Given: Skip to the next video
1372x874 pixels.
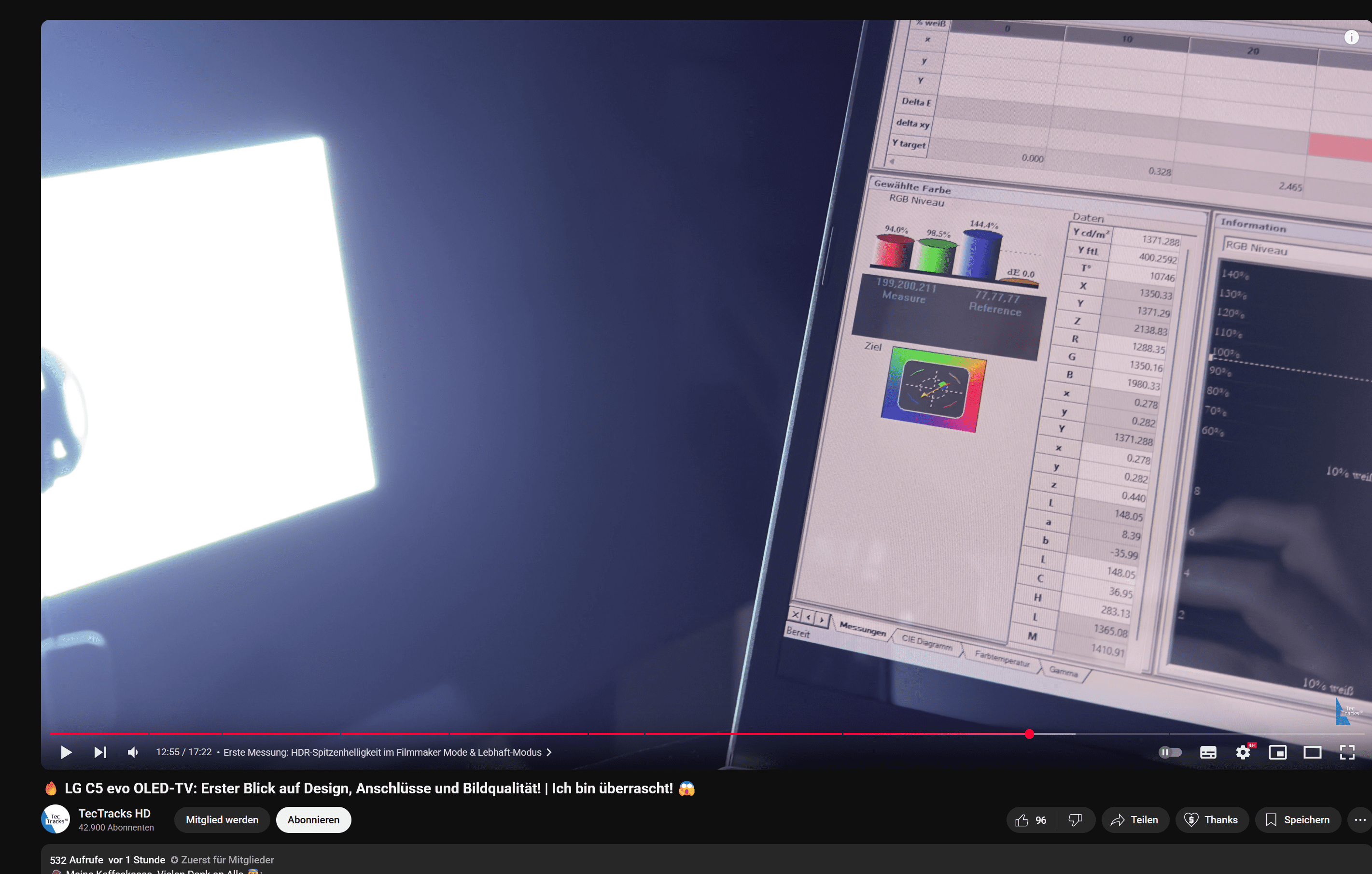Looking at the screenshot, I should point(100,752).
